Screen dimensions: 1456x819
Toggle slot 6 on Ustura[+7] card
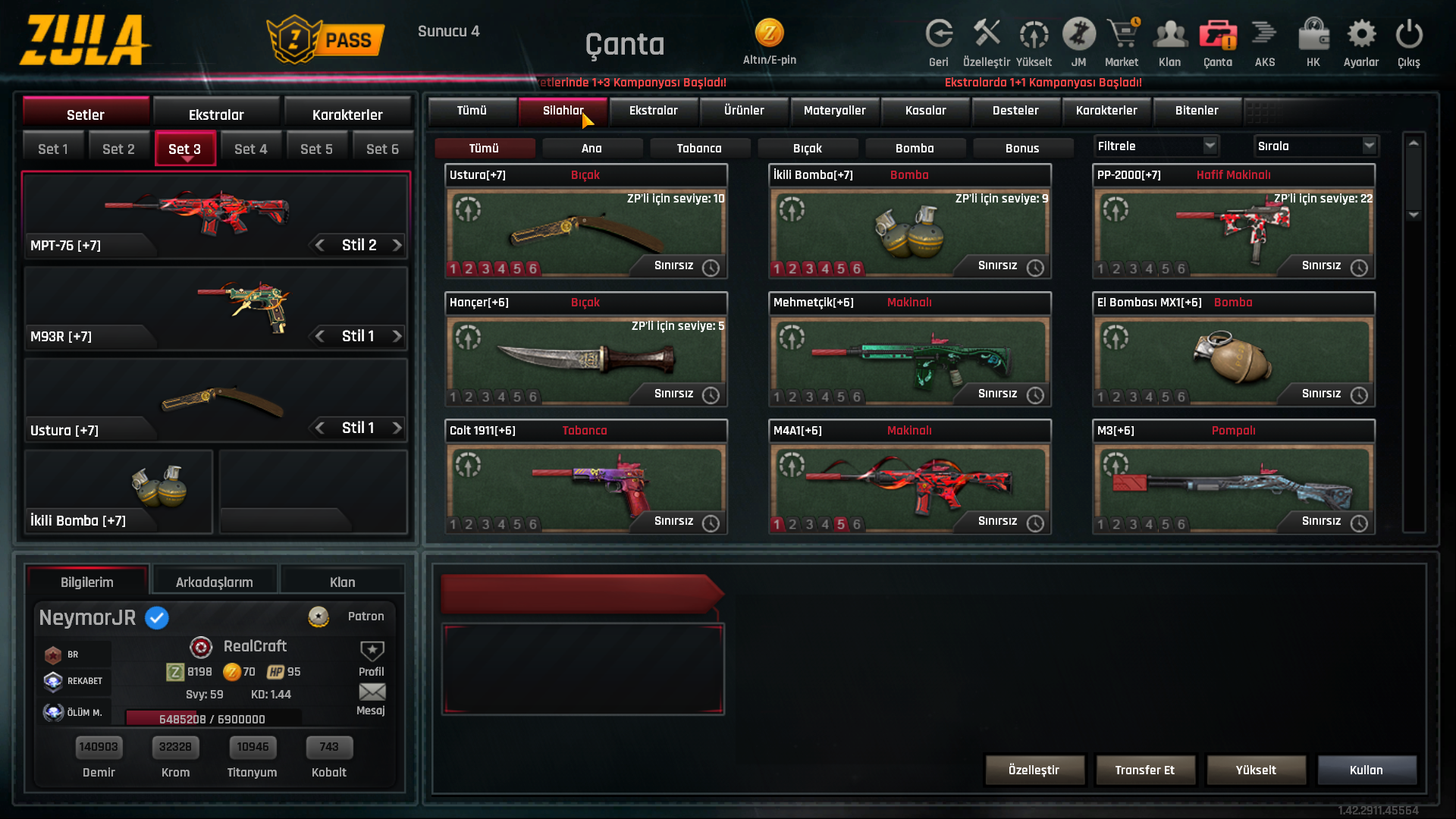[x=532, y=268]
